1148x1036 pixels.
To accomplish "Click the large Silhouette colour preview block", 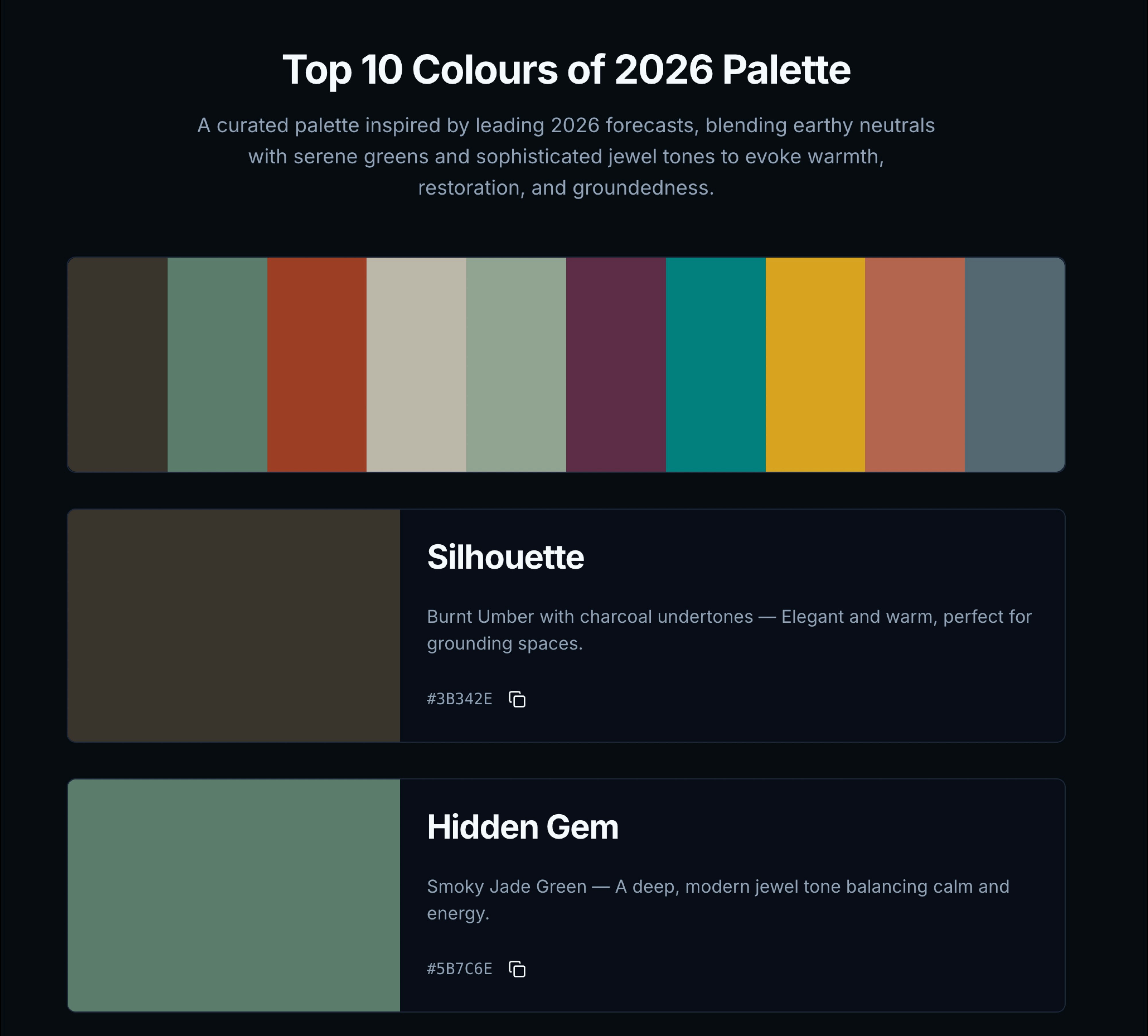I will coord(234,626).
